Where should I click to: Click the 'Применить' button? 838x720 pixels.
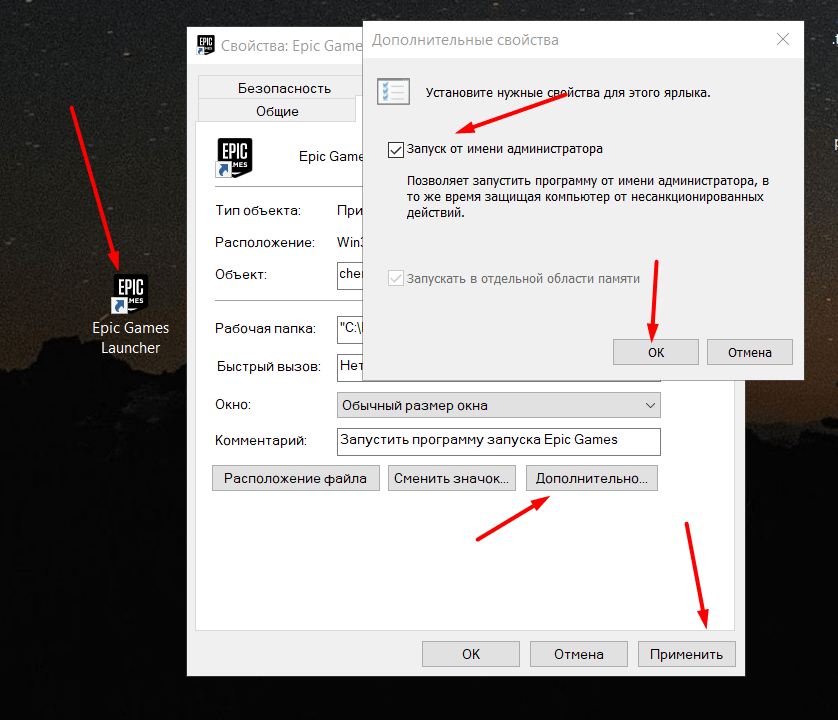point(686,654)
